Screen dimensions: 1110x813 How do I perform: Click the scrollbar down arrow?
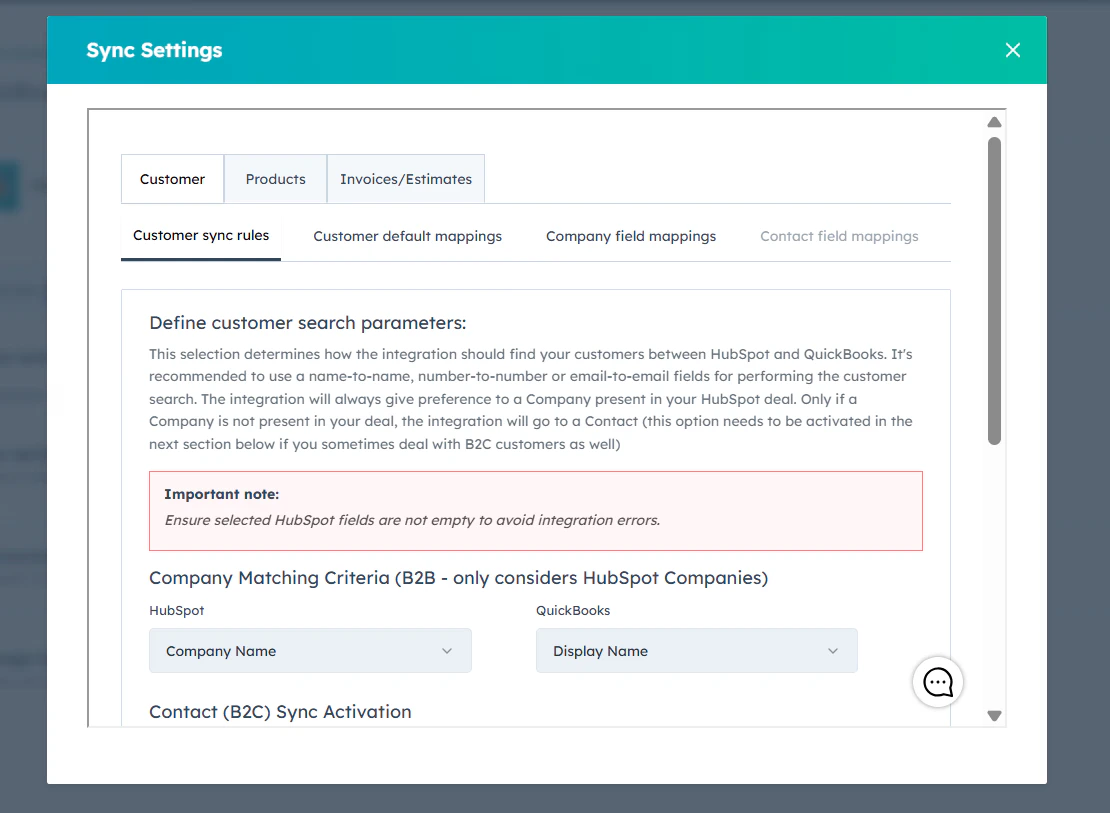point(994,716)
